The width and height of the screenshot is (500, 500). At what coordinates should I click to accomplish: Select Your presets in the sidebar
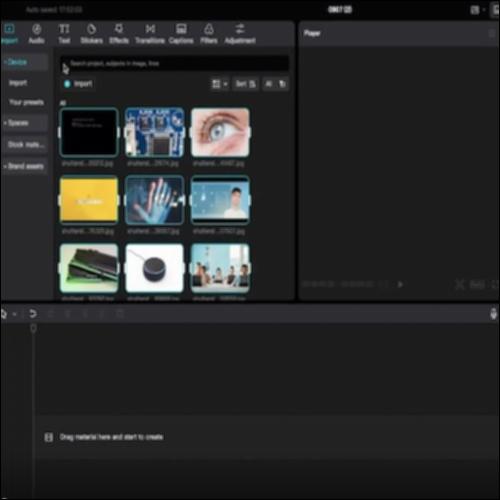(26, 102)
